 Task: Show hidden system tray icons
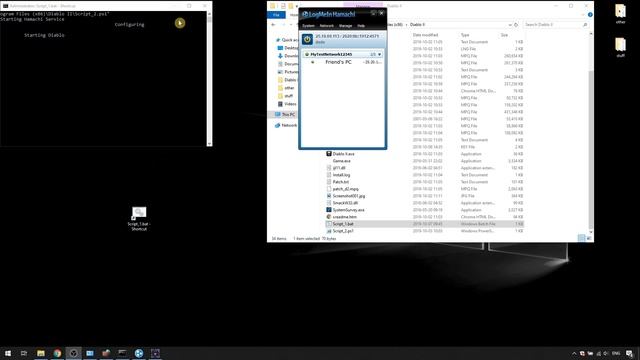pyautogui.click(x=574, y=353)
